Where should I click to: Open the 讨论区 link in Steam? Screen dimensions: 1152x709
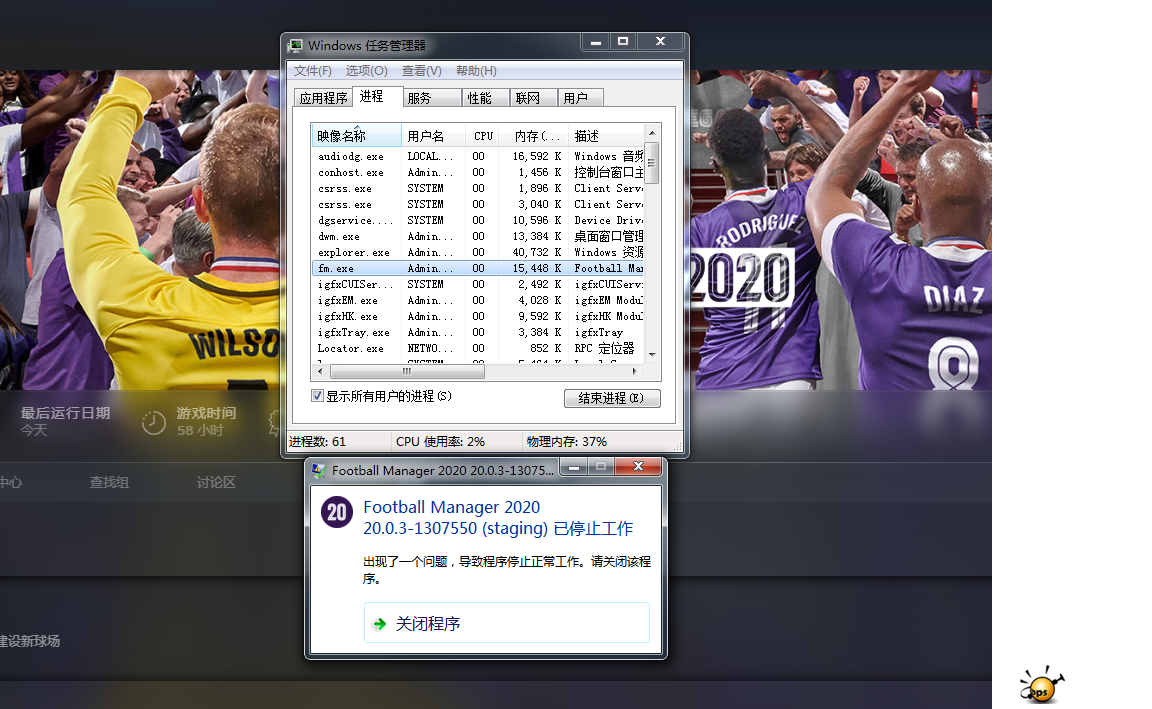click(x=216, y=482)
